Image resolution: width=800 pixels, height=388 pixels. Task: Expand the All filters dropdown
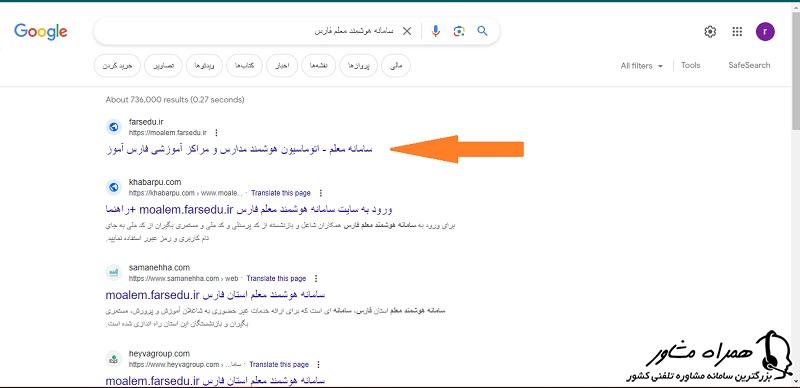(x=642, y=65)
